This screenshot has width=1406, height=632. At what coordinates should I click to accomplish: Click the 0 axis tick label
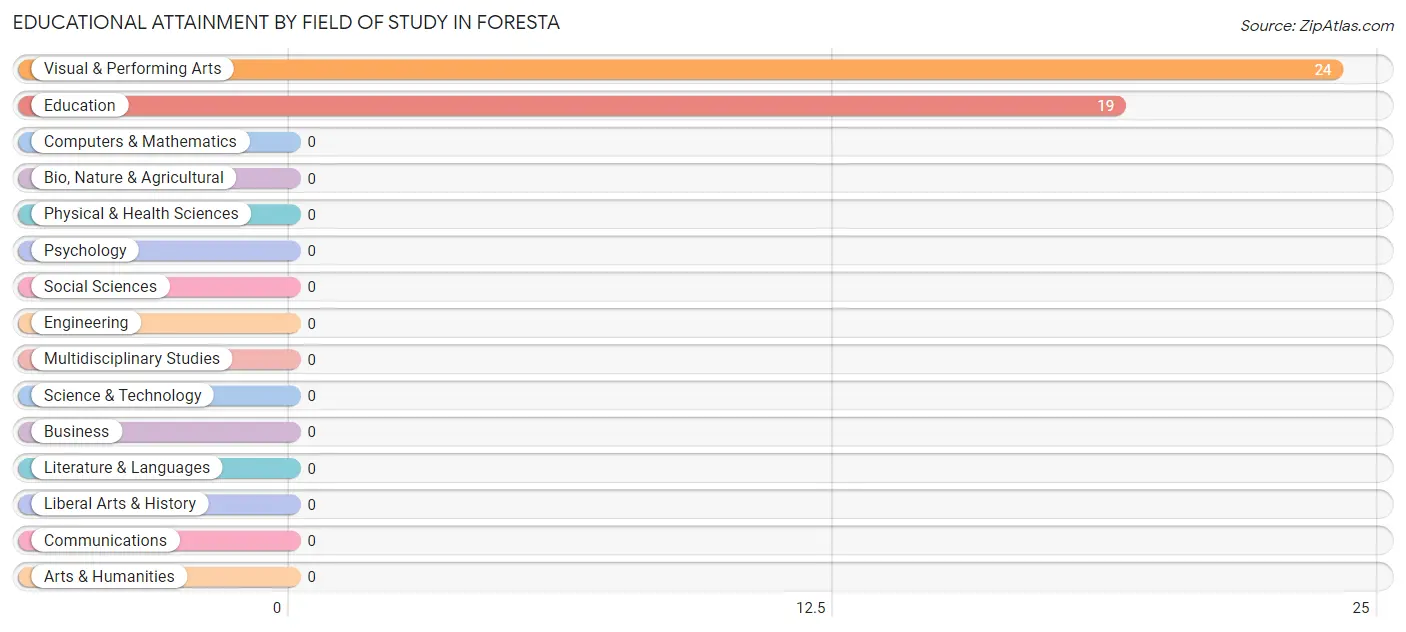pyautogui.click(x=277, y=608)
